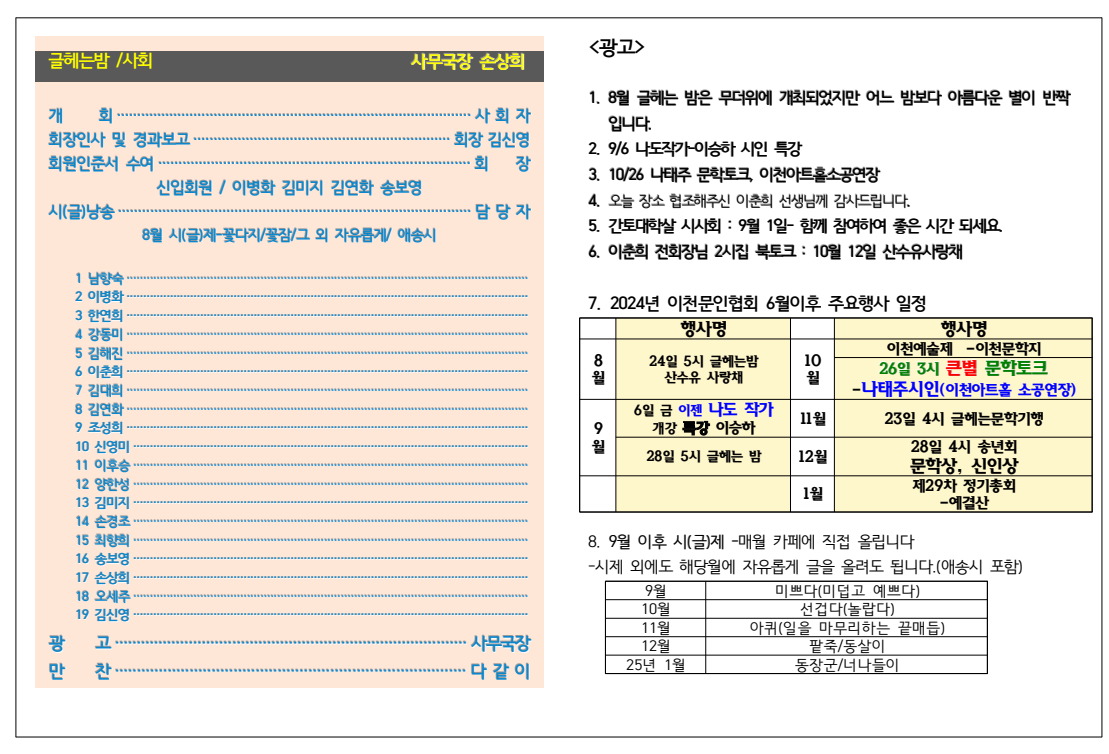Select reader list row '15 최향희'
This screenshot has height=754, width=1109.
click(x=301, y=540)
